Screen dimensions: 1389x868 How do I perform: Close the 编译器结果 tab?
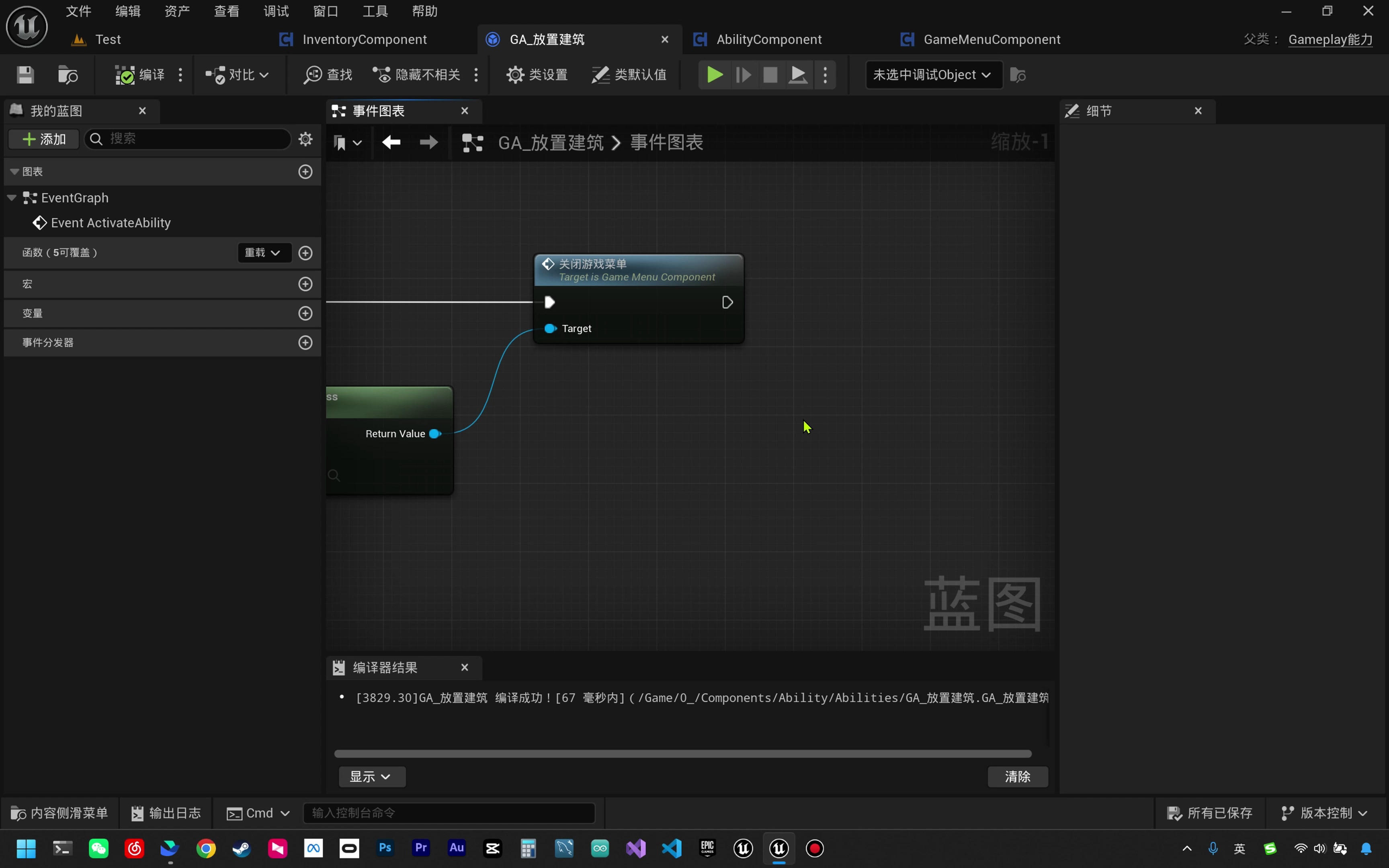[465, 667]
